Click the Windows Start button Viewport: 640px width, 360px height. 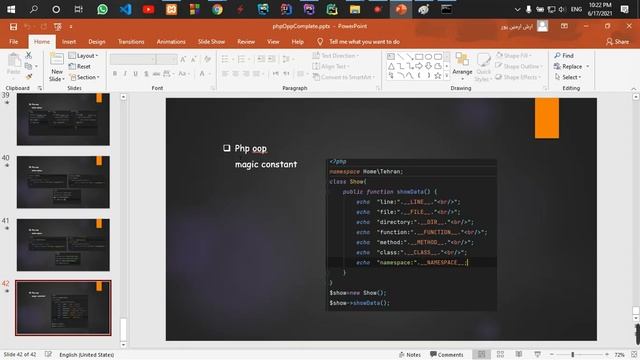coord(11,9)
